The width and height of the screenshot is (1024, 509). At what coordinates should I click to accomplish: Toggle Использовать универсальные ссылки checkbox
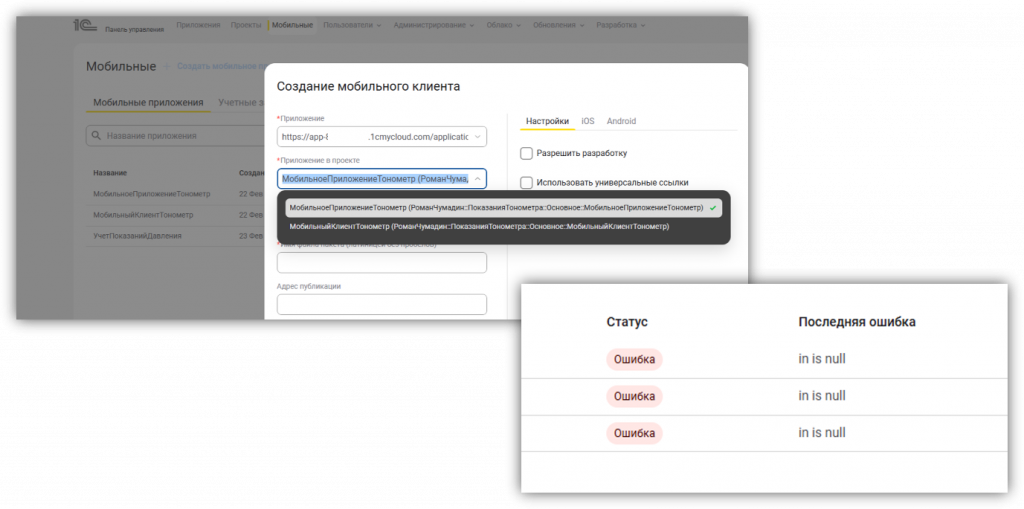pyautogui.click(x=526, y=183)
